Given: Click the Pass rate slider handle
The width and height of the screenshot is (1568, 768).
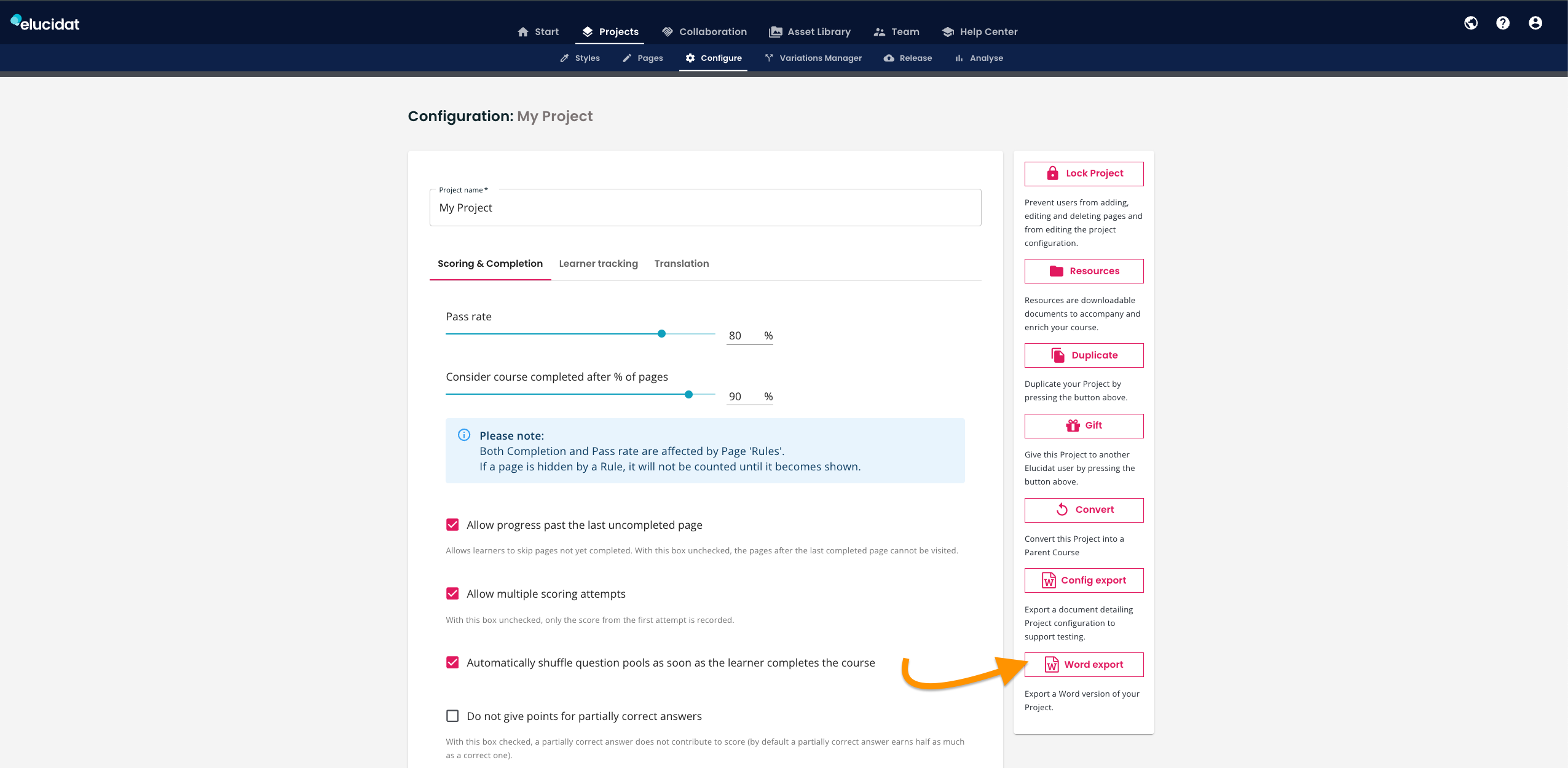Looking at the screenshot, I should [661, 334].
